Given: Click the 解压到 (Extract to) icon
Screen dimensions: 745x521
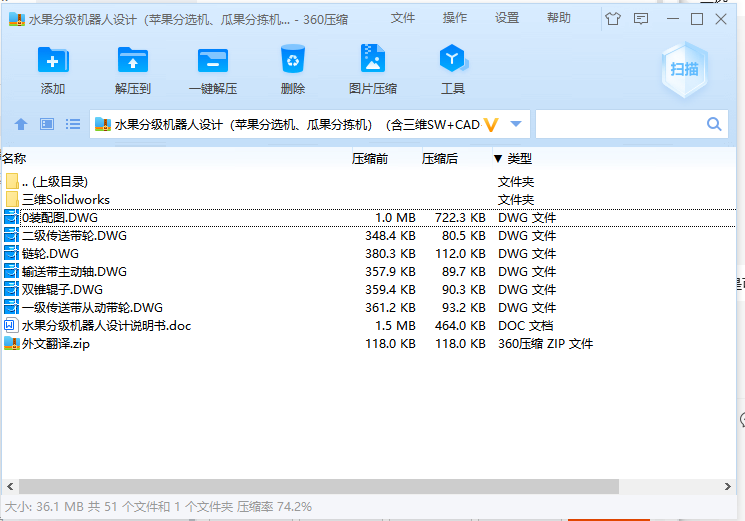Looking at the screenshot, I should [133, 60].
